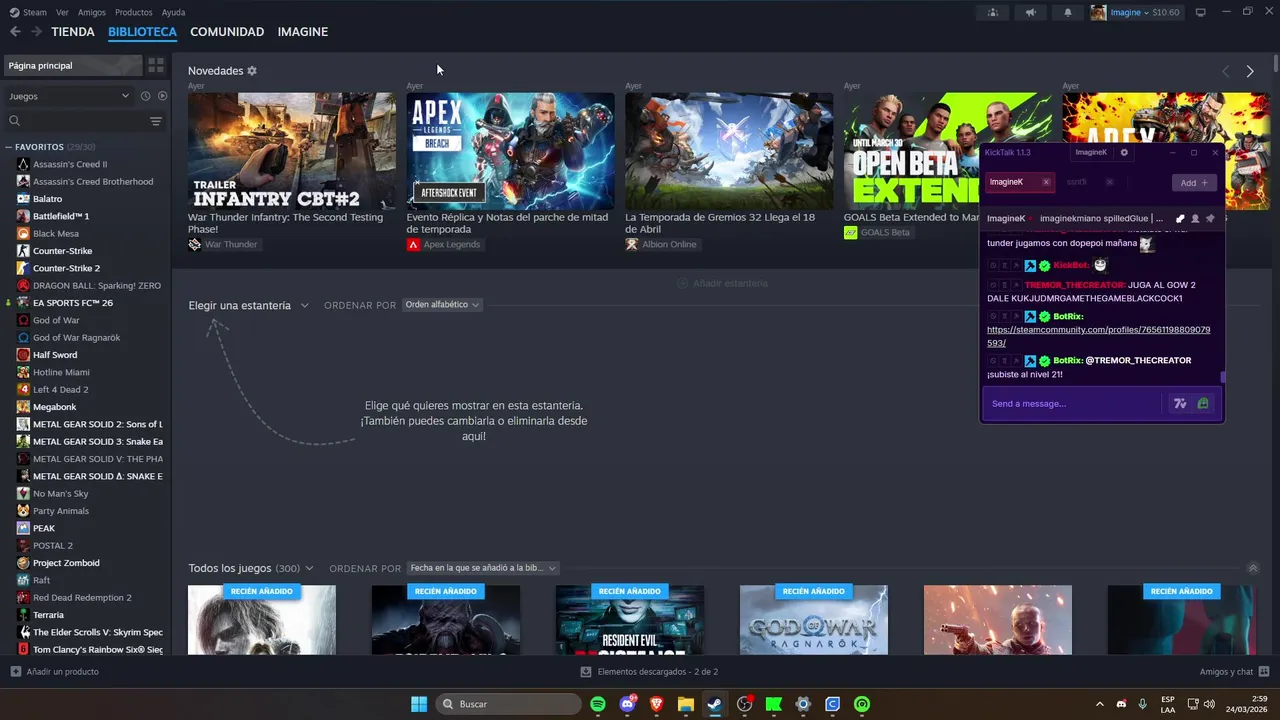
Task: Click the pin icon in KickTalk header
Action: point(1210,219)
